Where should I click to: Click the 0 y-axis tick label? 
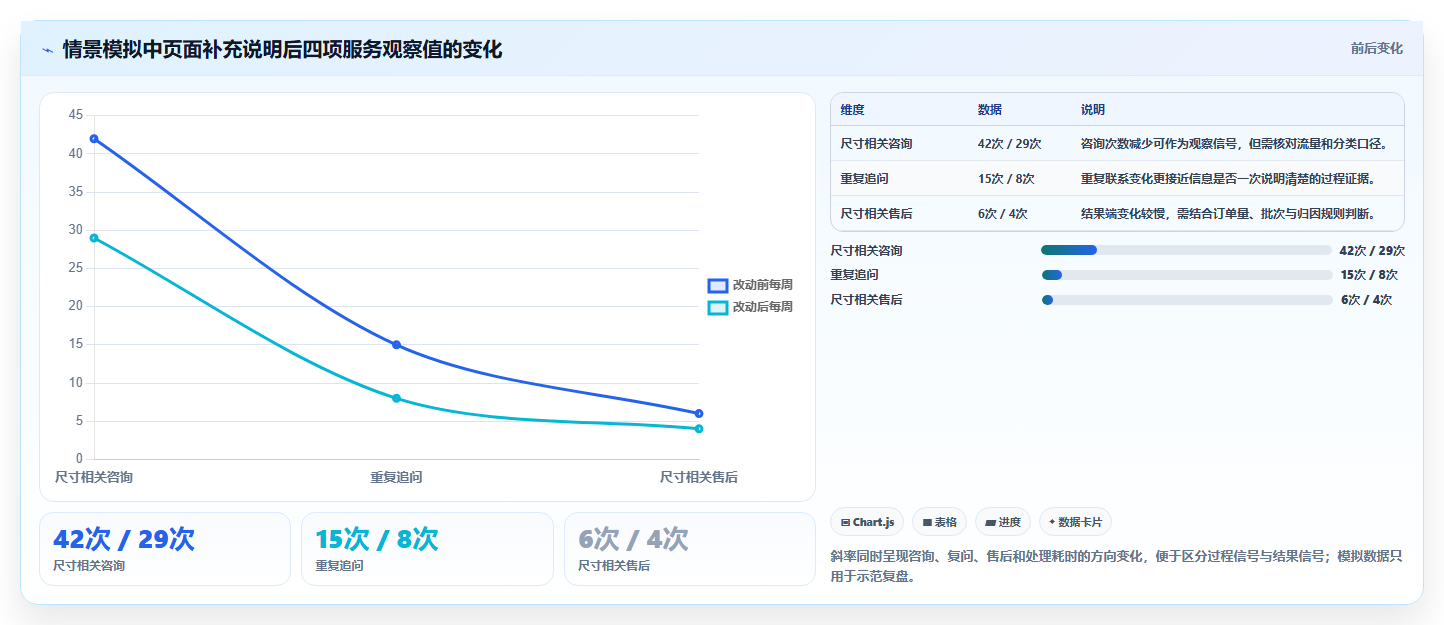[x=79, y=459]
